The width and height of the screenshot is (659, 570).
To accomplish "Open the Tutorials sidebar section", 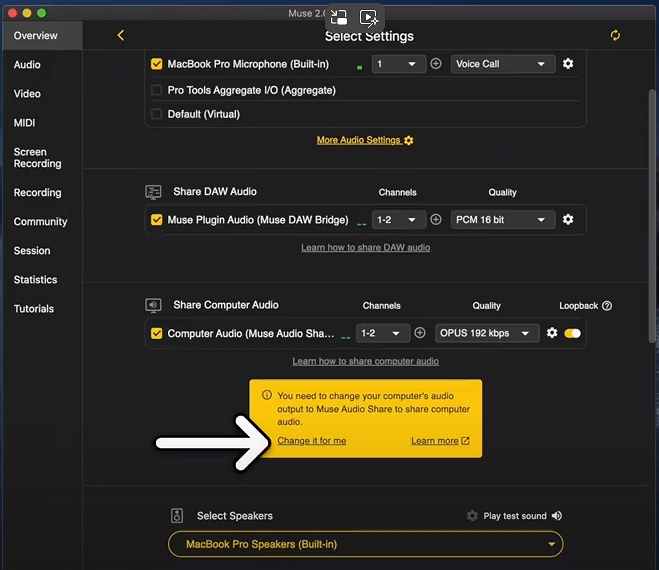I will pos(34,309).
